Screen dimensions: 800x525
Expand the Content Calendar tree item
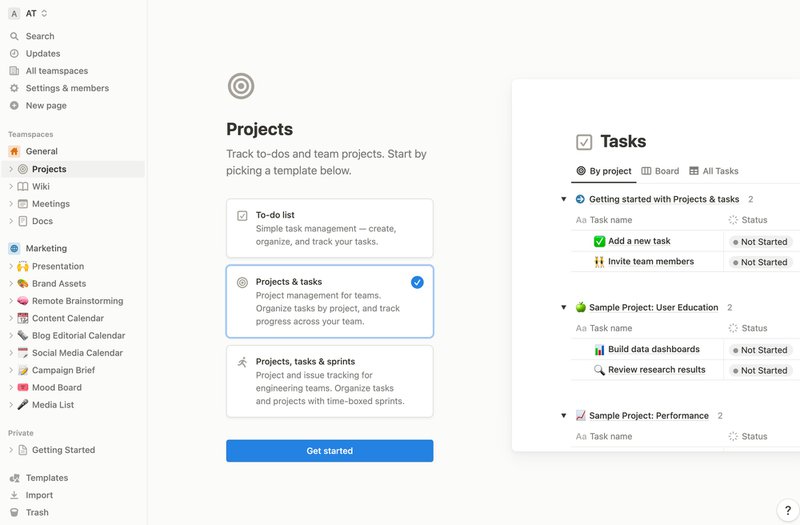tap(10, 318)
